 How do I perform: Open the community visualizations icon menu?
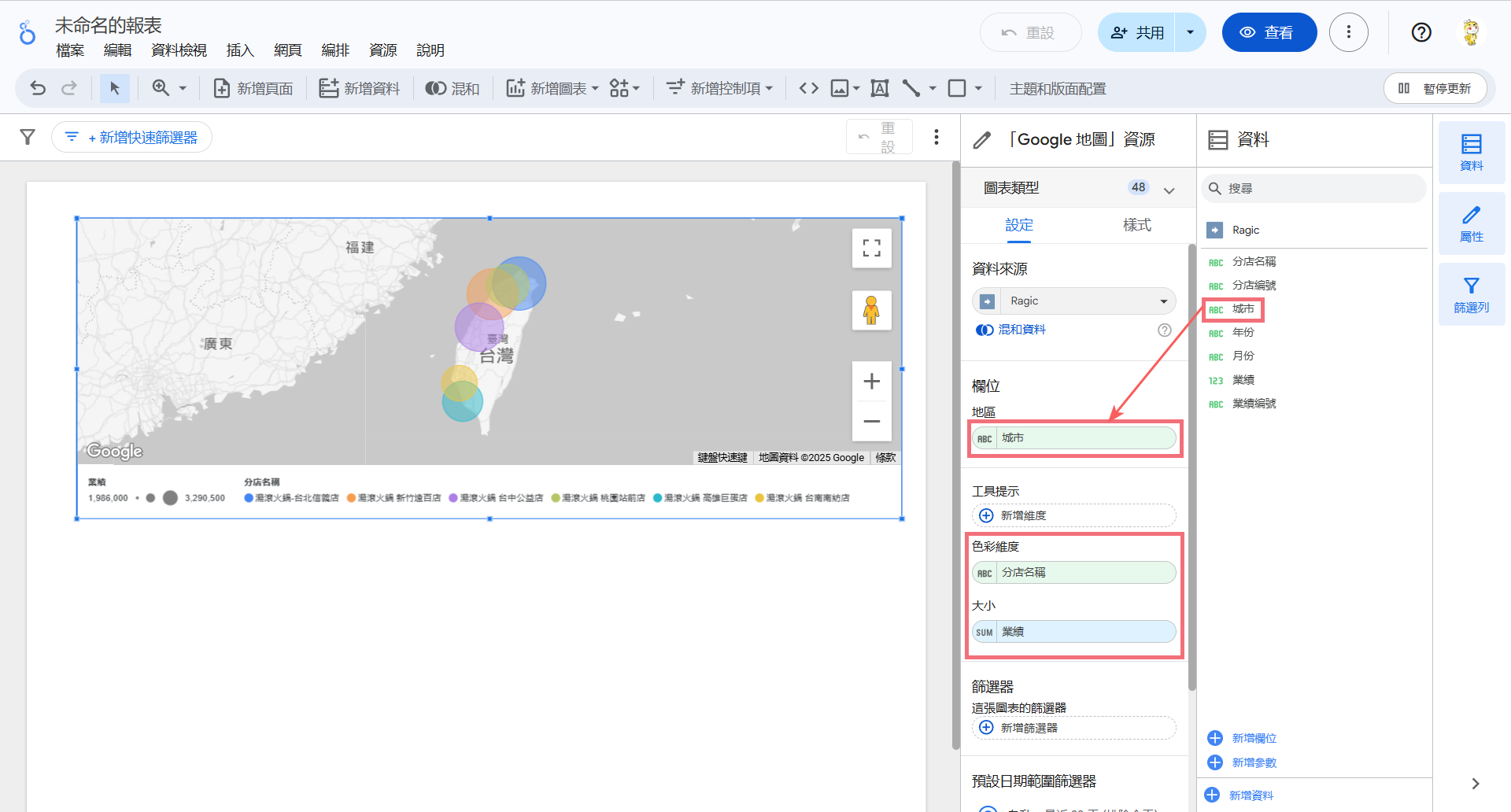tap(625, 88)
